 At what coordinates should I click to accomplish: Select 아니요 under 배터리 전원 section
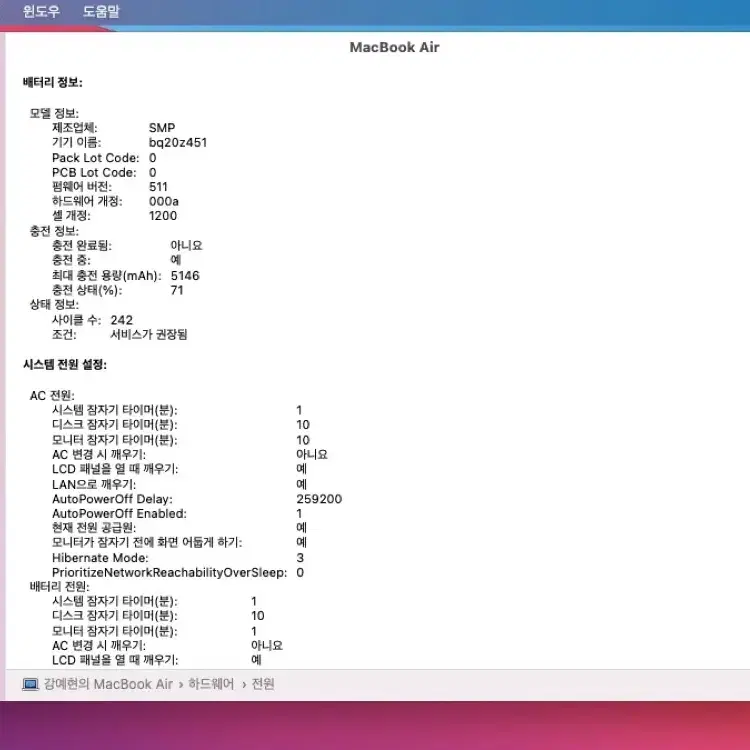(267, 645)
